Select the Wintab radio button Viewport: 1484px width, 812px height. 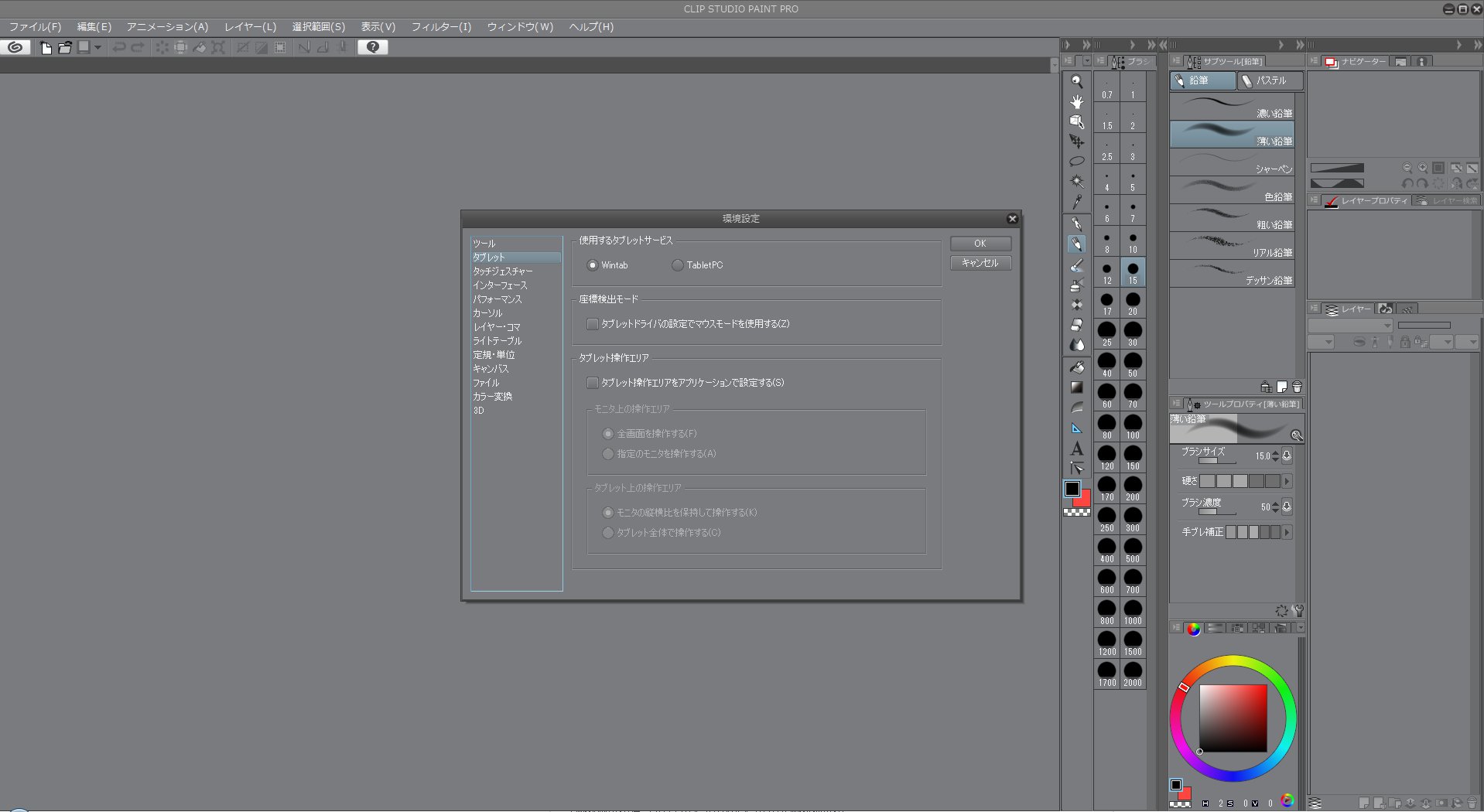[593, 265]
